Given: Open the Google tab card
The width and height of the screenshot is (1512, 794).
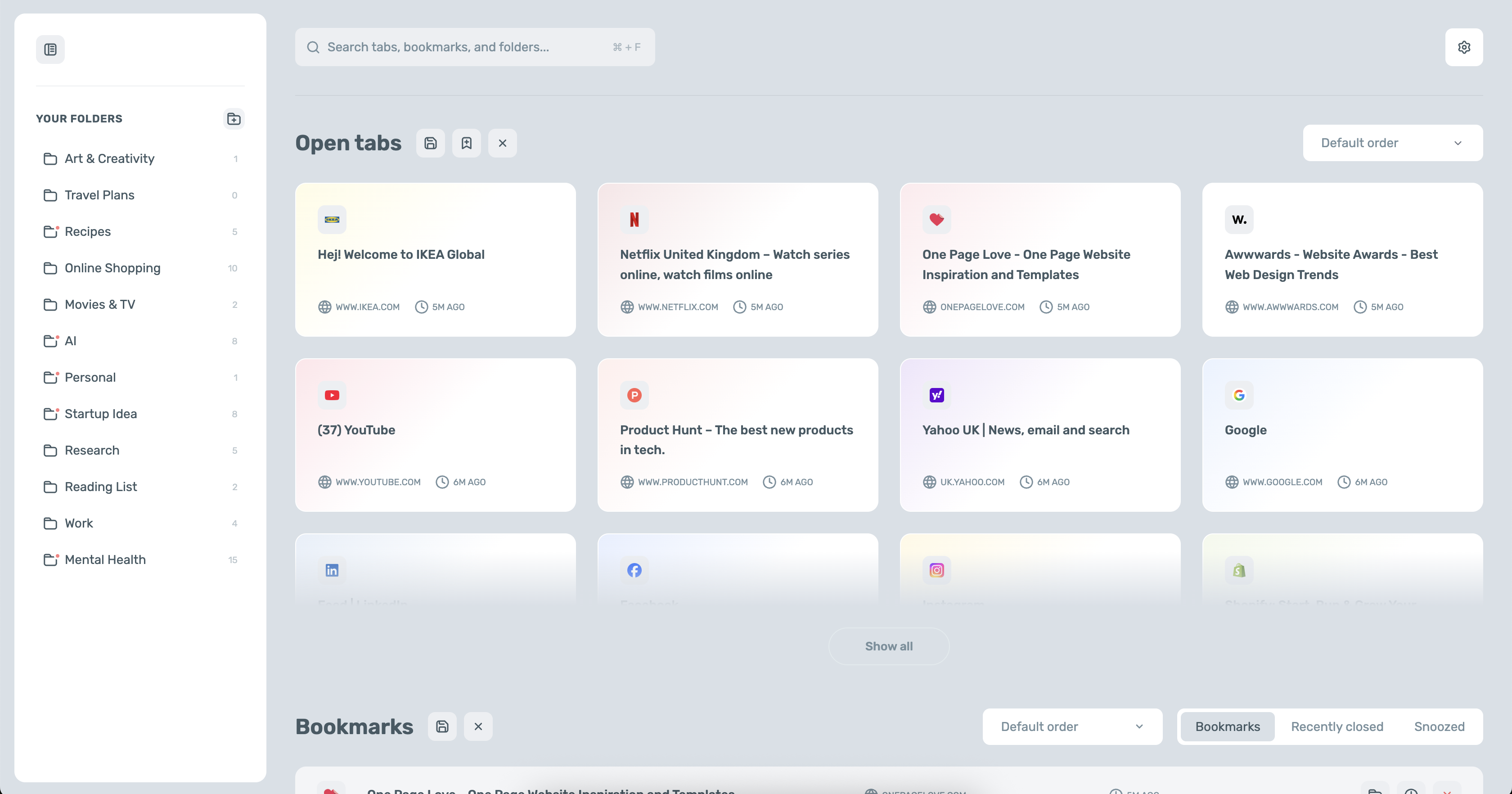Looking at the screenshot, I should tap(1342, 435).
